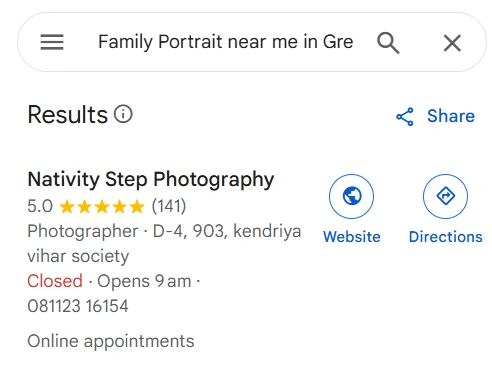Click the Share text link

coord(451,116)
